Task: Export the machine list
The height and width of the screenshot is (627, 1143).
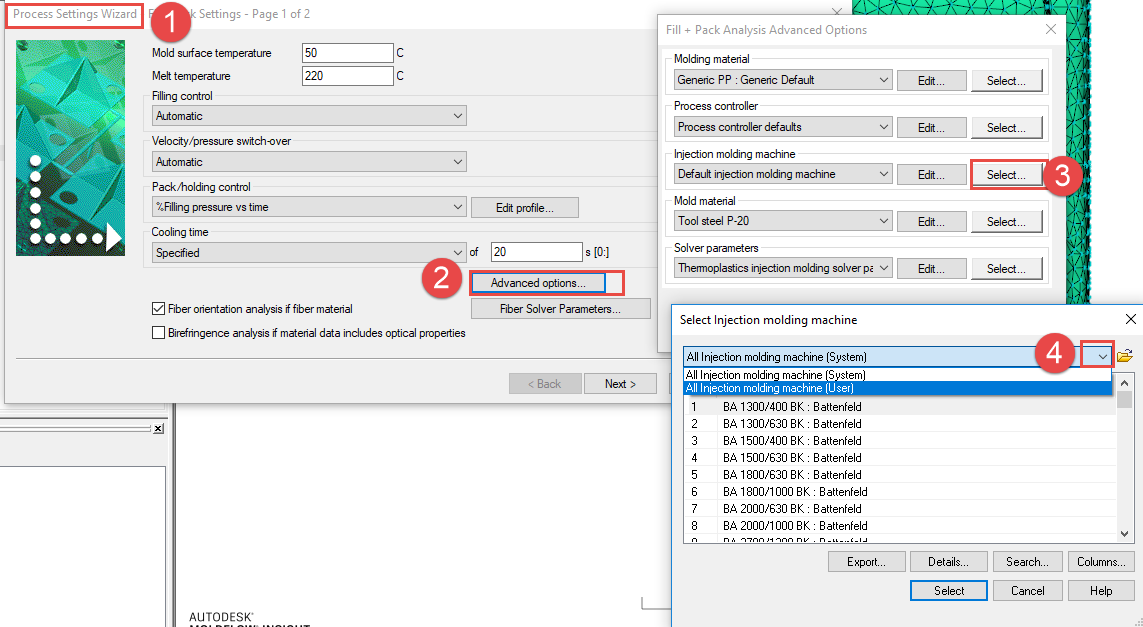Action: click(x=866, y=561)
